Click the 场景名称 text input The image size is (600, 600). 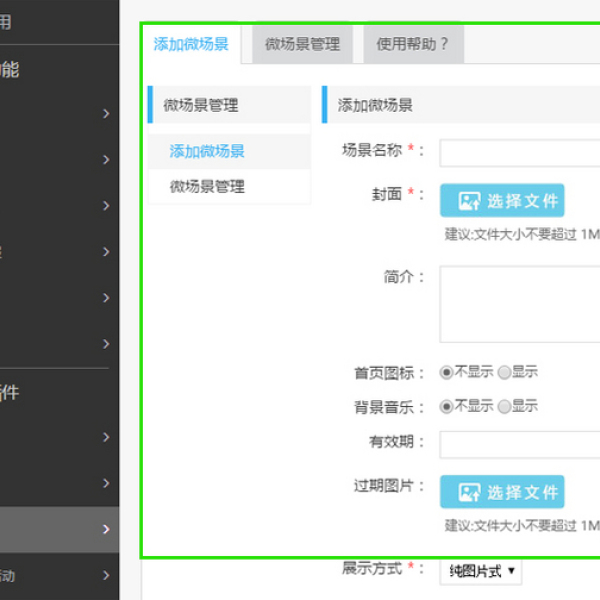click(519, 152)
